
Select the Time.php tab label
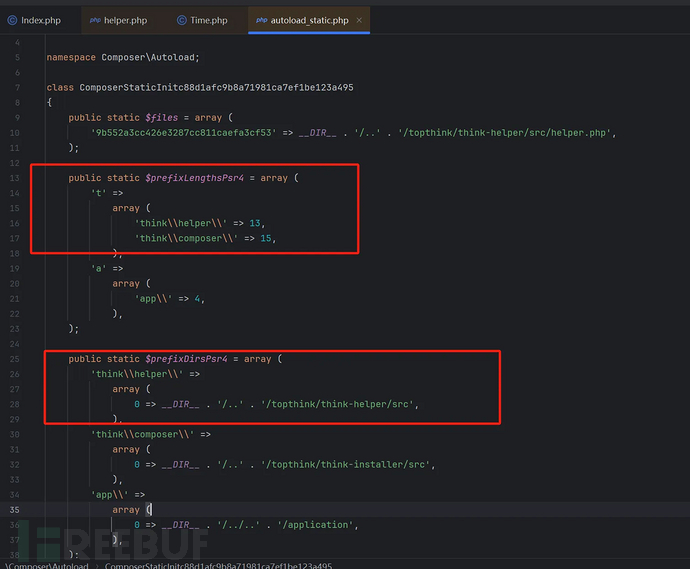point(210,20)
